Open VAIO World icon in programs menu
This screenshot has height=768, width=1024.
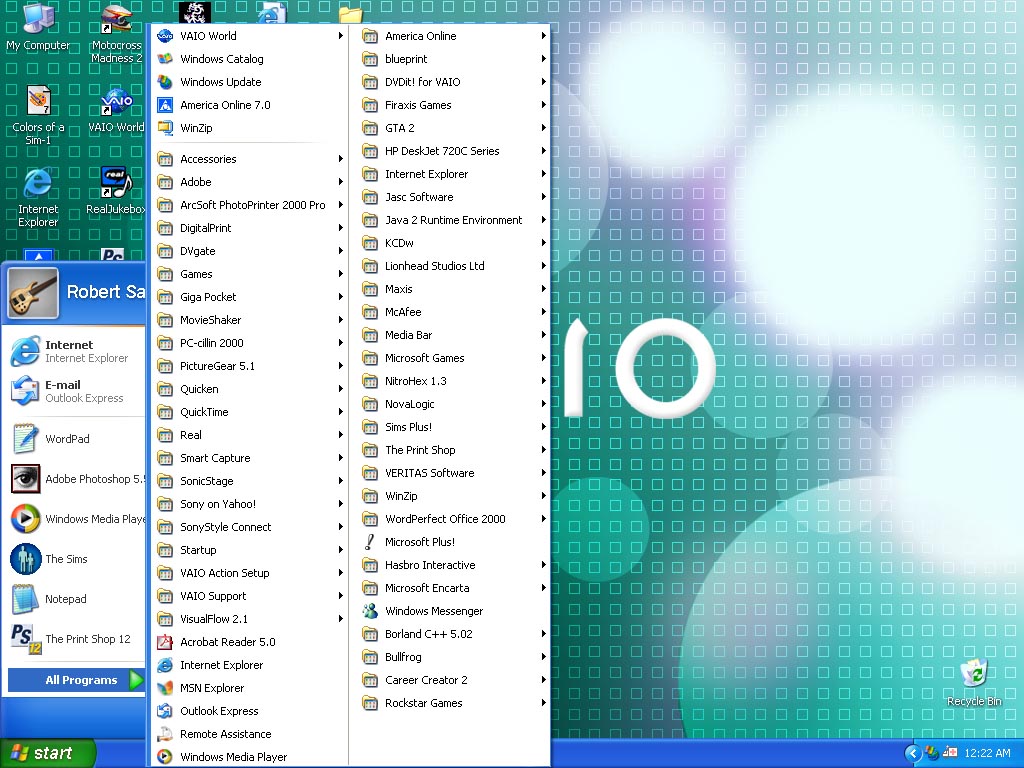coord(165,36)
